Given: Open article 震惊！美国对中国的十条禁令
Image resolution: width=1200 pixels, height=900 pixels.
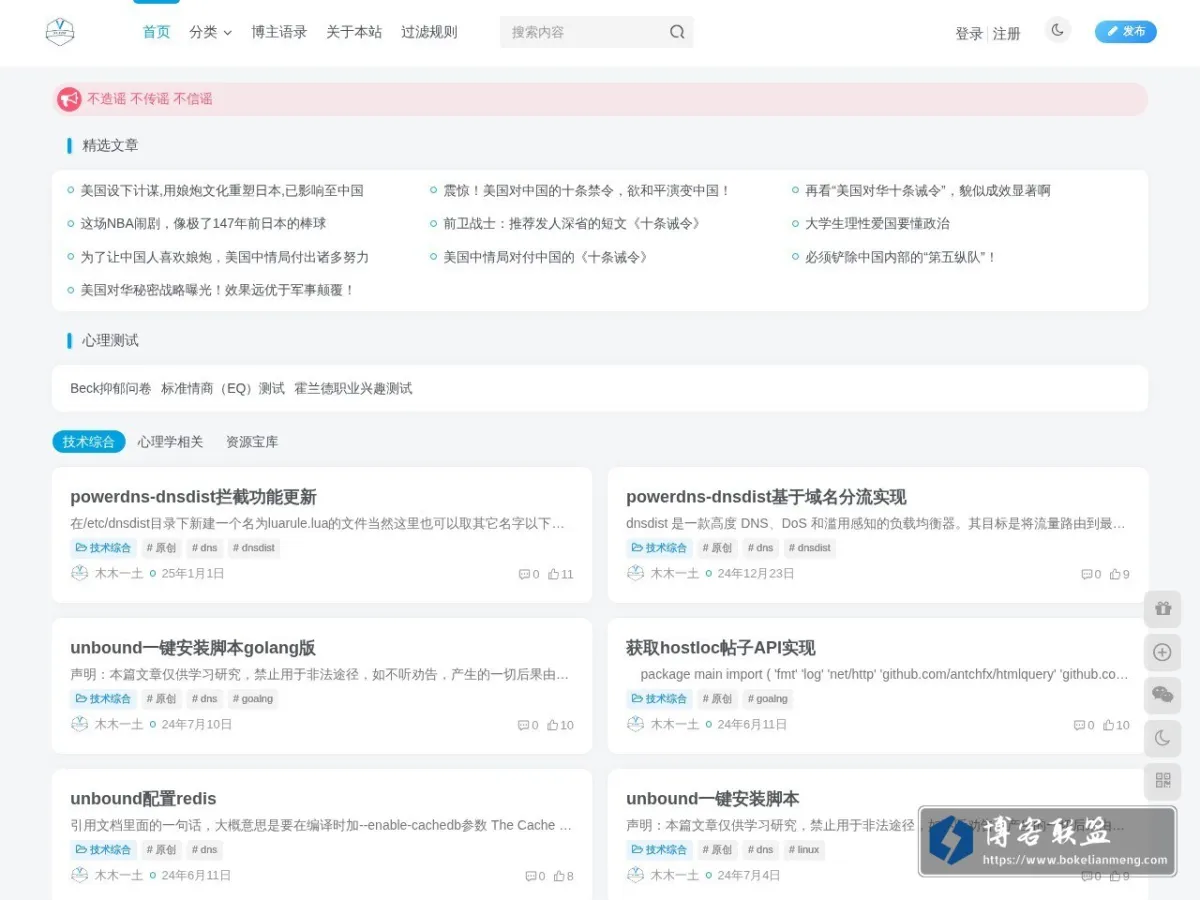Looking at the screenshot, I should 587,190.
